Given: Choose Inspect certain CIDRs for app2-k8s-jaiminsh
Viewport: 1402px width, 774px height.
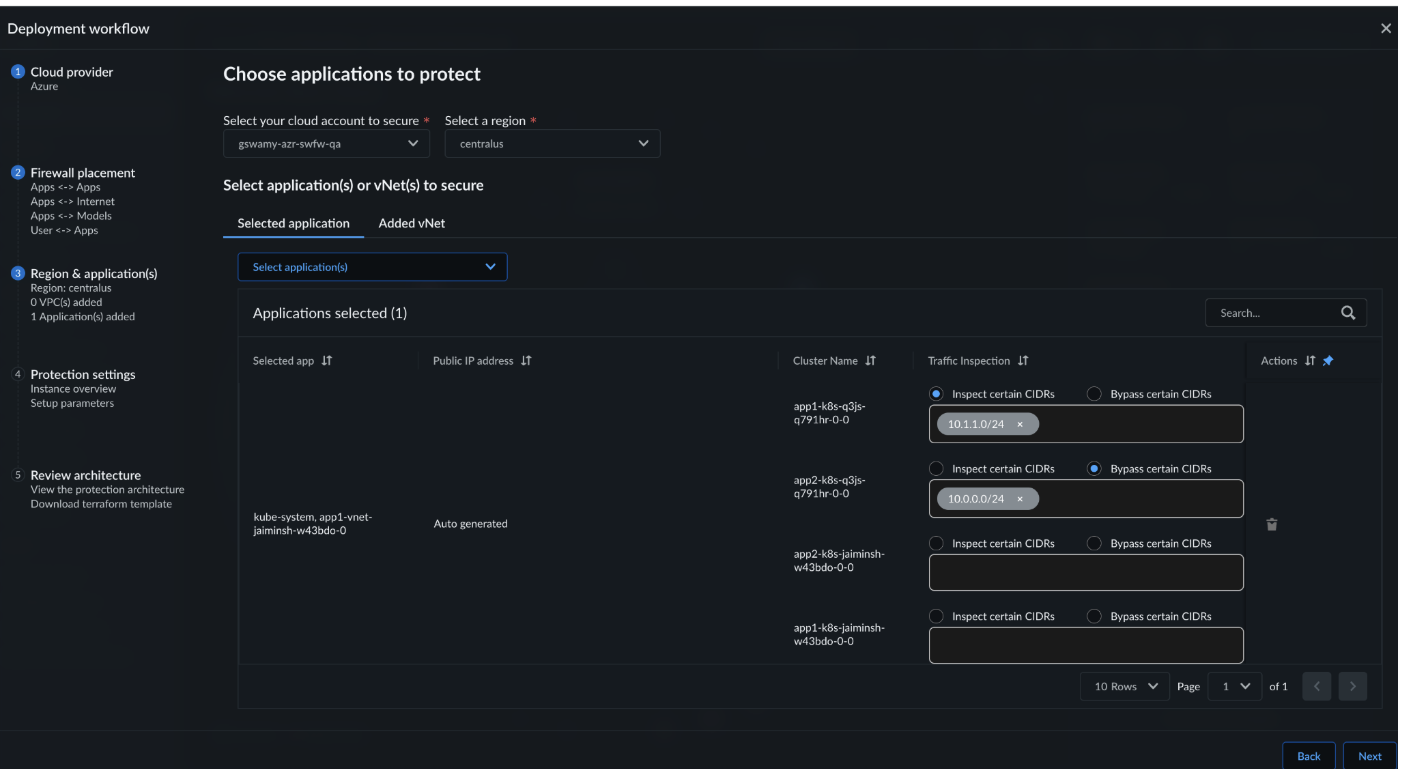Looking at the screenshot, I should [x=937, y=543].
